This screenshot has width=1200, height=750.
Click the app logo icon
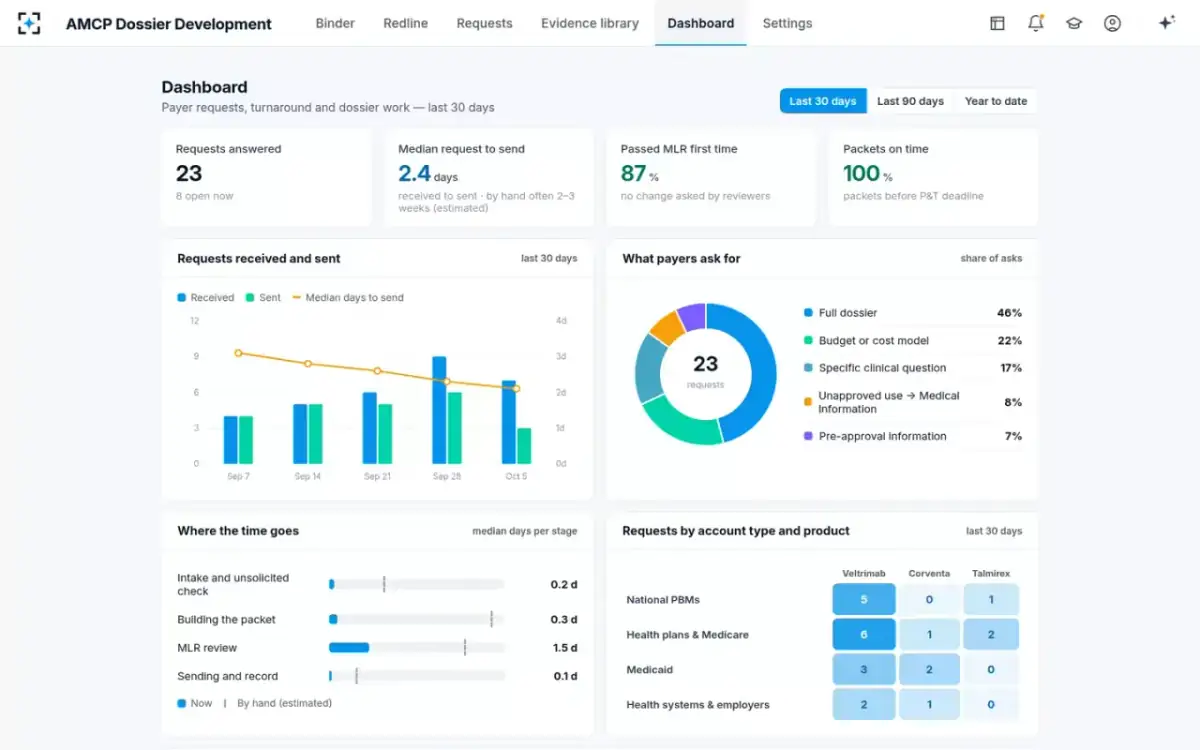tap(29, 23)
